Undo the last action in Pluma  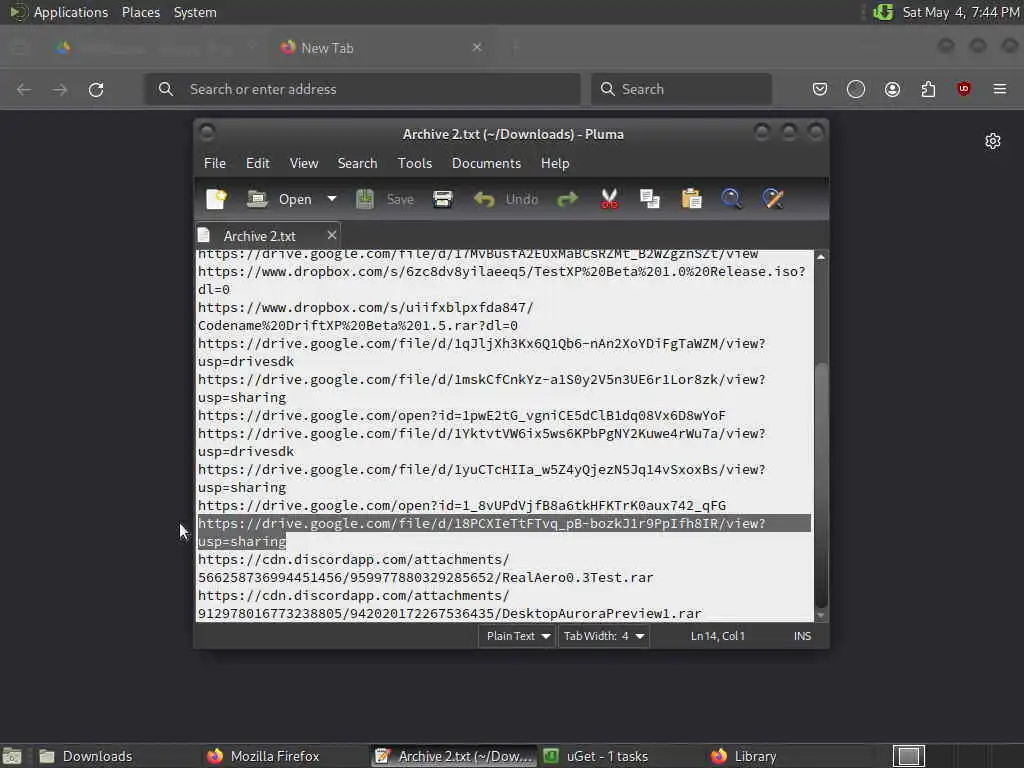(505, 199)
